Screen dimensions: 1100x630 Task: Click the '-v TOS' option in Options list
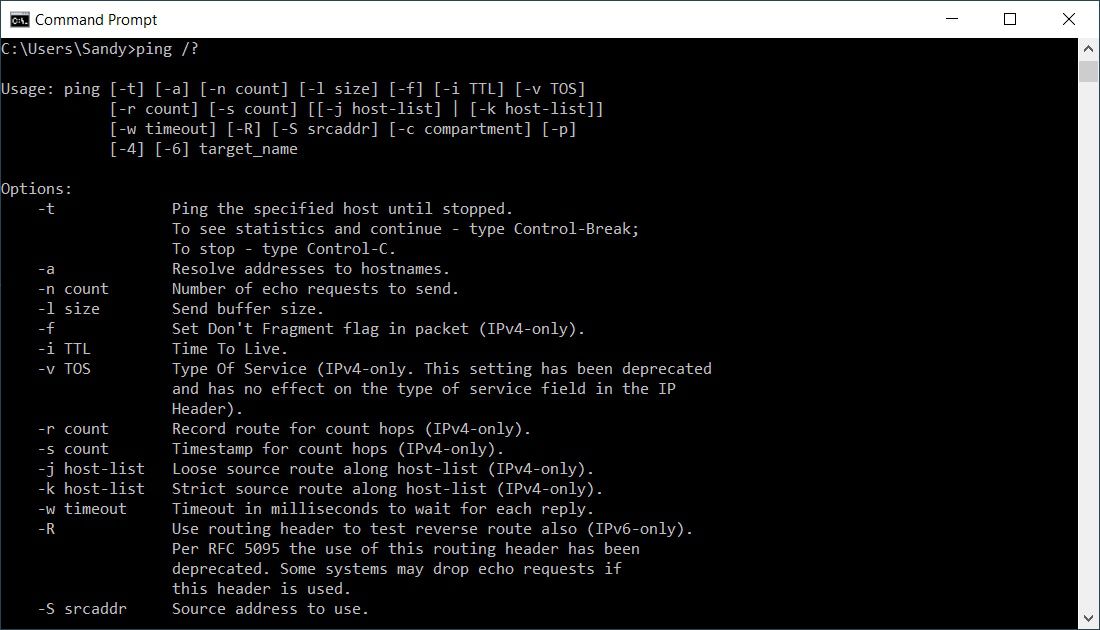pyautogui.click(x=64, y=369)
